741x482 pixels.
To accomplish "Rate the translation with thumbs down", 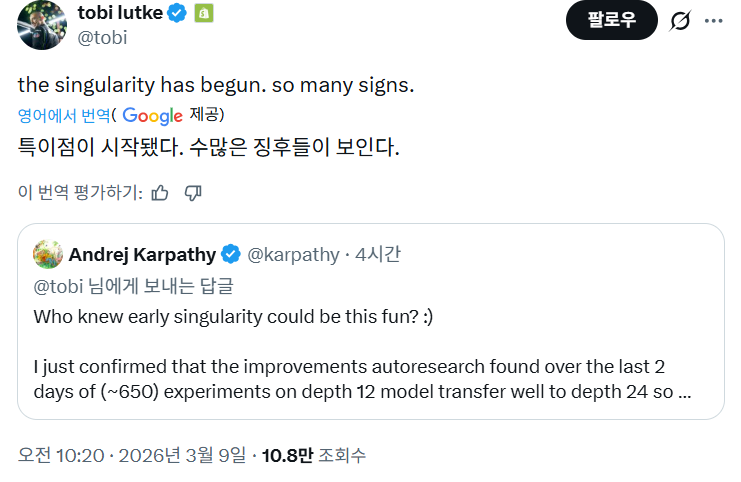I will 194,192.
